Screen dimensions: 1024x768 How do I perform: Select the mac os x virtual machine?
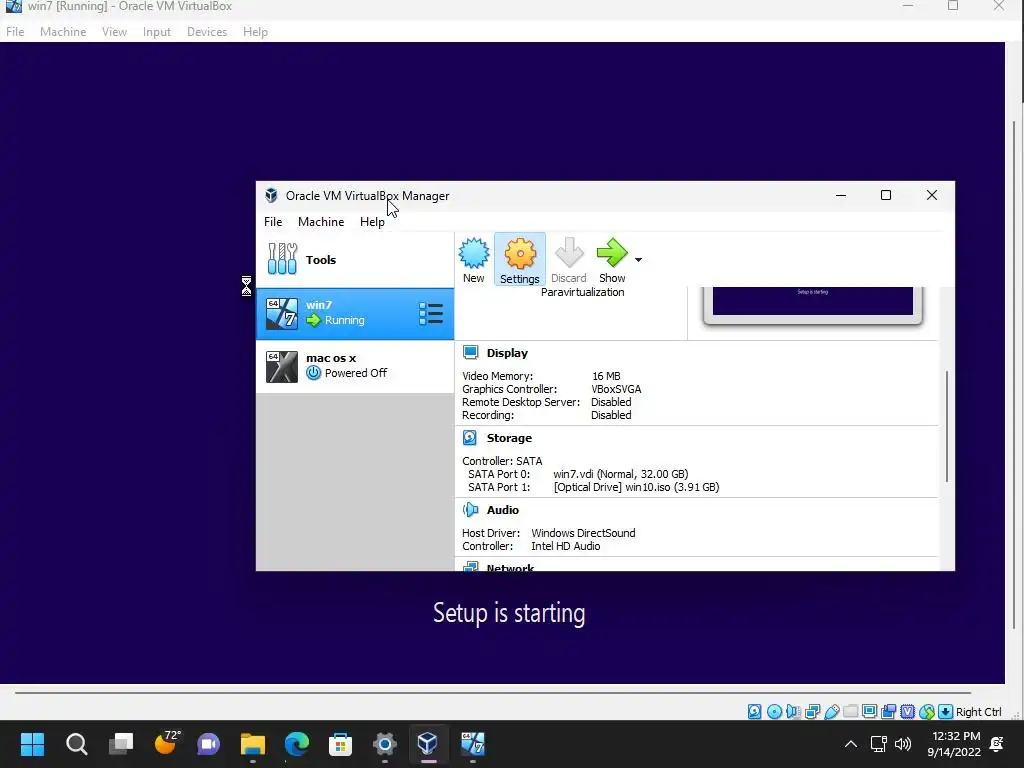click(355, 366)
